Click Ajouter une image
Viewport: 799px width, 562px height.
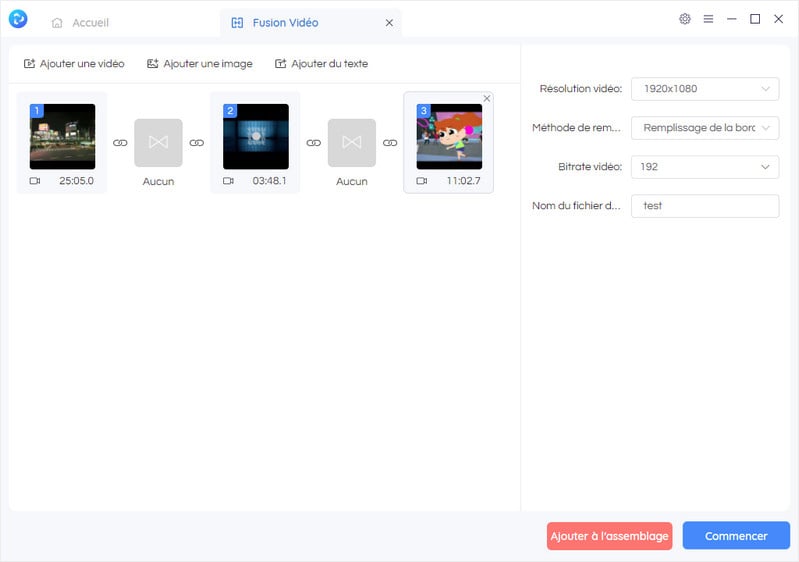[200, 64]
